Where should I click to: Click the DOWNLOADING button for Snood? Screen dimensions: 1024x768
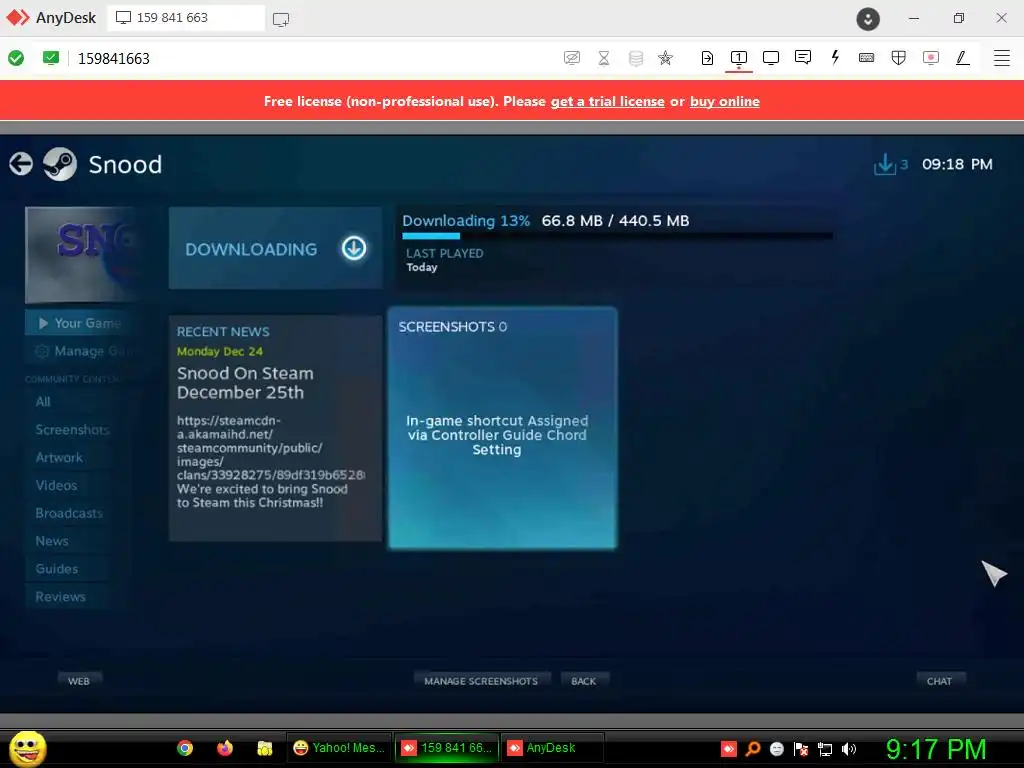[x=276, y=248]
